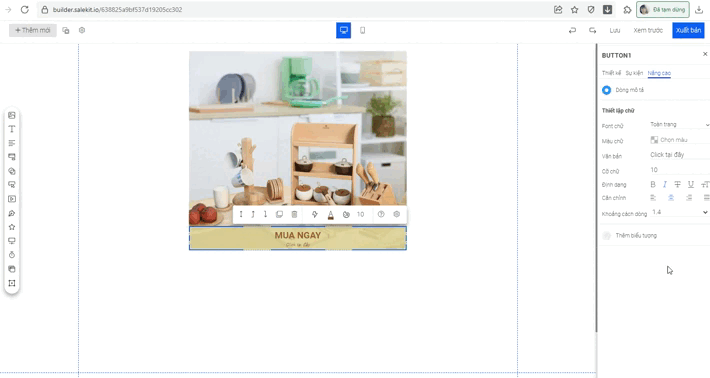Select the square frame tool at toolbar bottom
This screenshot has width=710, height=378.
(12, 283)
